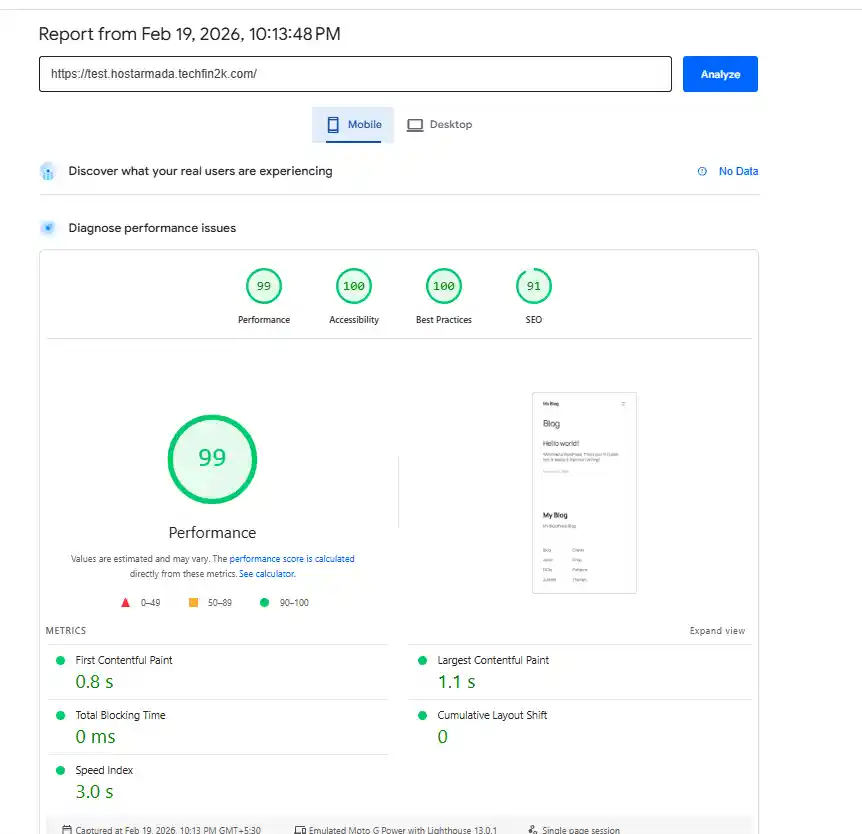862x834 pixels.
Task: Click the real users experience icon
Action: click(x=48, y=172)
